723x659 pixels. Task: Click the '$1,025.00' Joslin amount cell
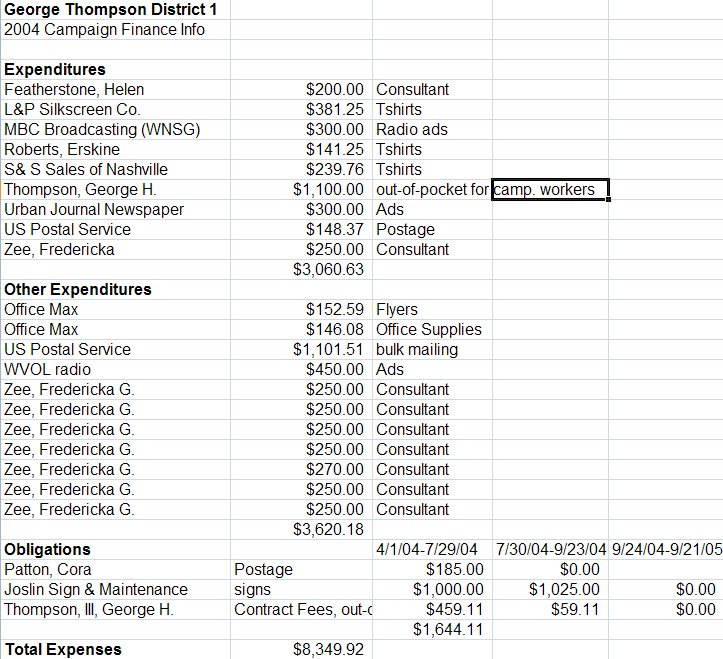(x=551, y=589)
